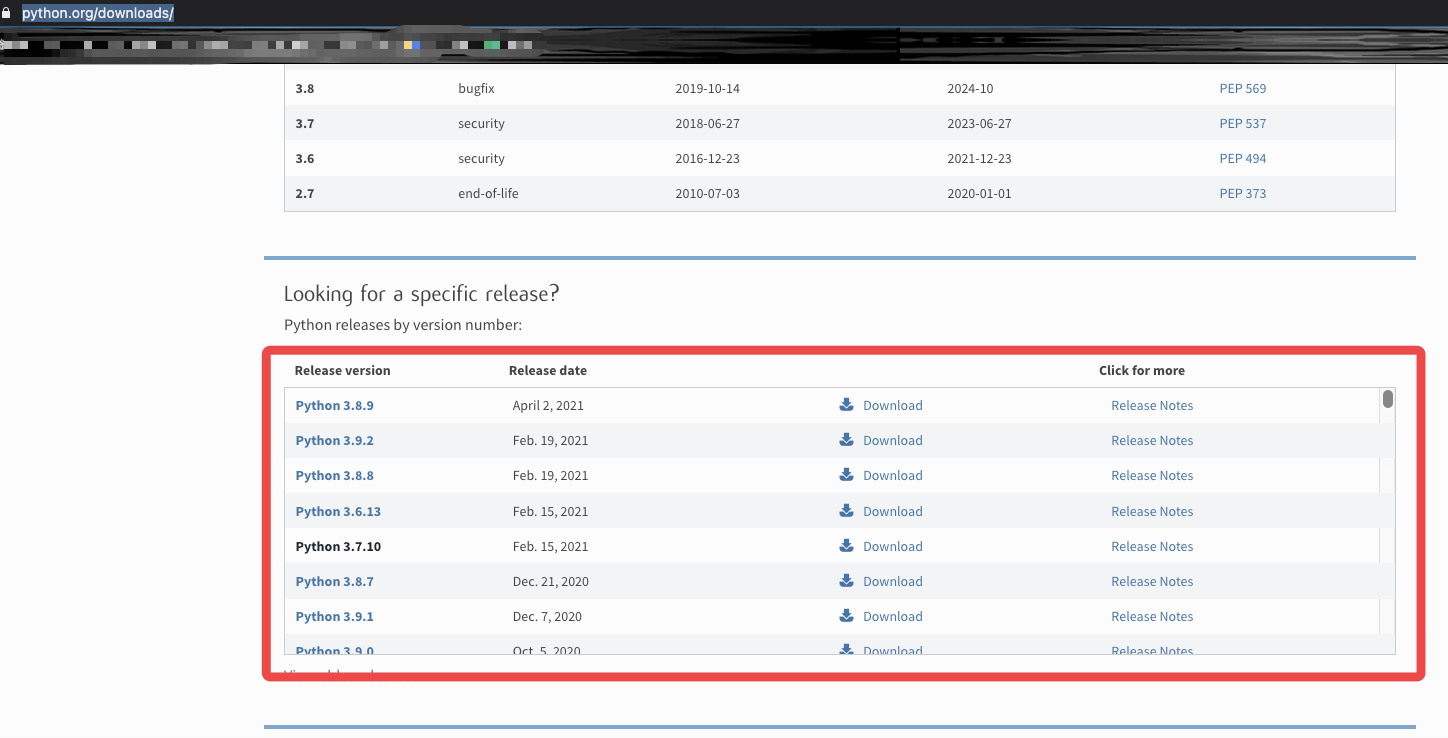Click Download text link for Python 3.9.2
Screen dimensions: 1448x738
(x=893, y=440)
